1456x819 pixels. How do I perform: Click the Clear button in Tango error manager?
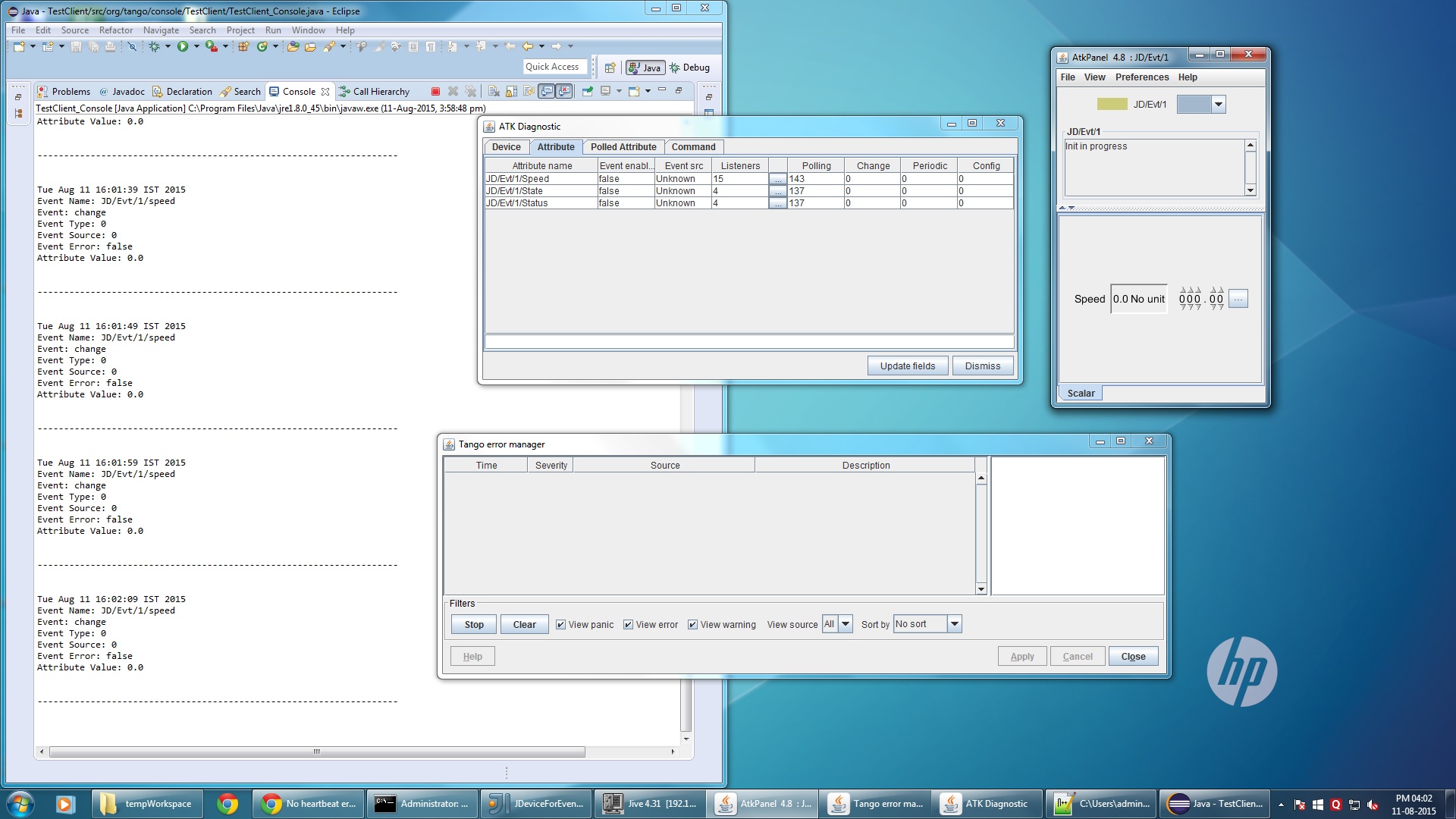524,625
